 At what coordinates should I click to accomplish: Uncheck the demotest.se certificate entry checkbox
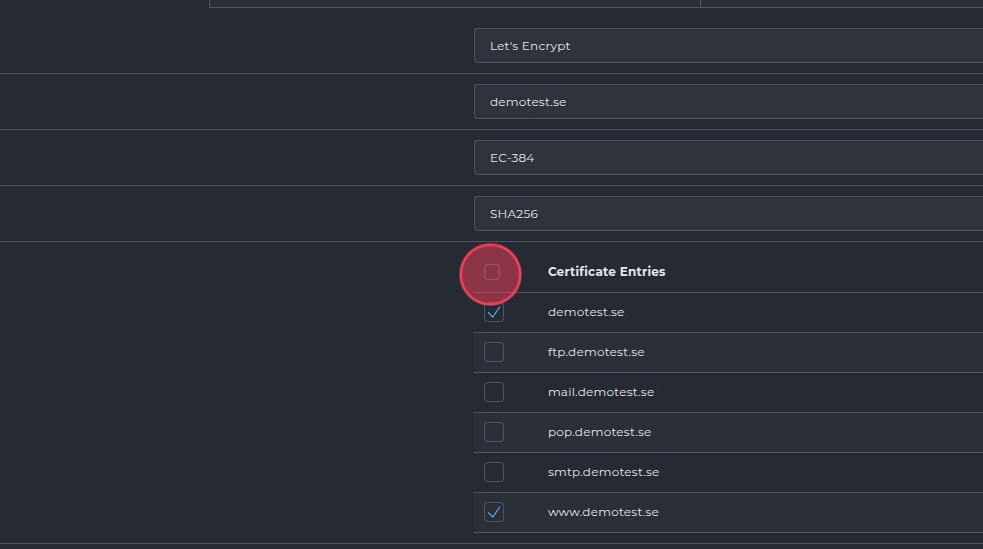494,312
